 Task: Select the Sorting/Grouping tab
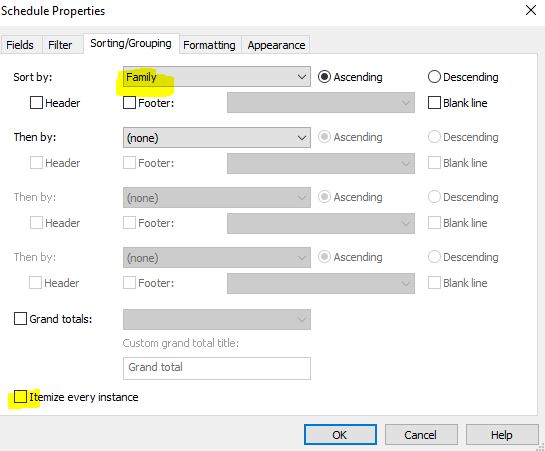[x=131, y=43]
